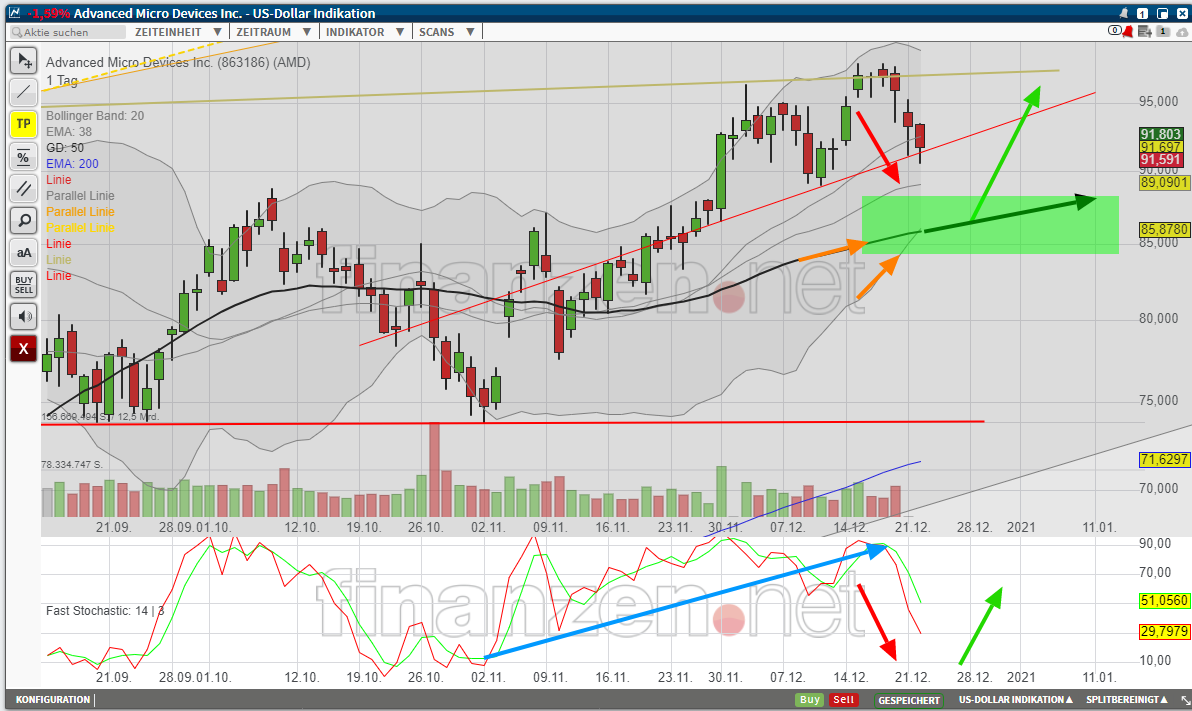
Task: Click the 89,0901 price label
Action: 1164,183
